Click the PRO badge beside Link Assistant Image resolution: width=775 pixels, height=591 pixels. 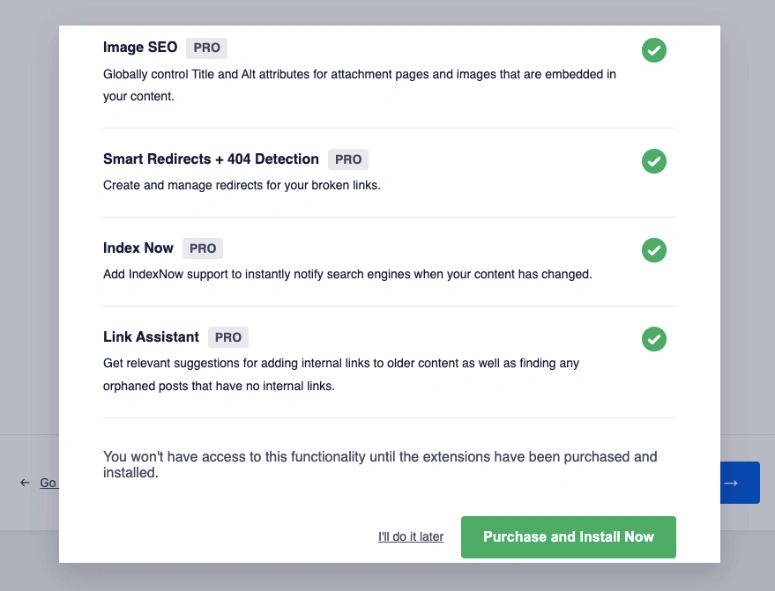pyautogui.click(x=229, y=337)
